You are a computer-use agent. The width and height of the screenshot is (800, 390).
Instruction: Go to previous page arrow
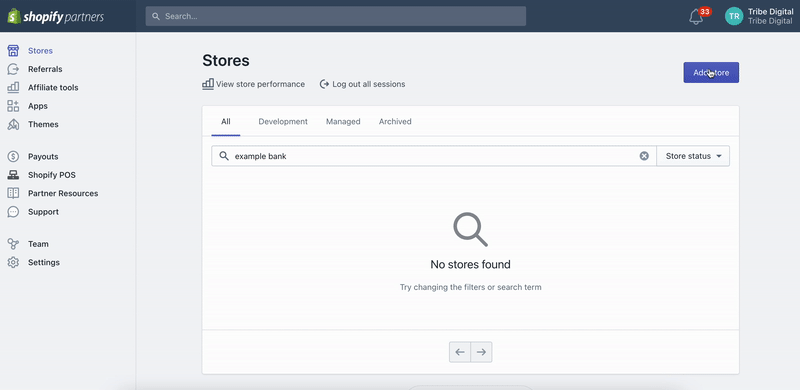click(460, 352)
